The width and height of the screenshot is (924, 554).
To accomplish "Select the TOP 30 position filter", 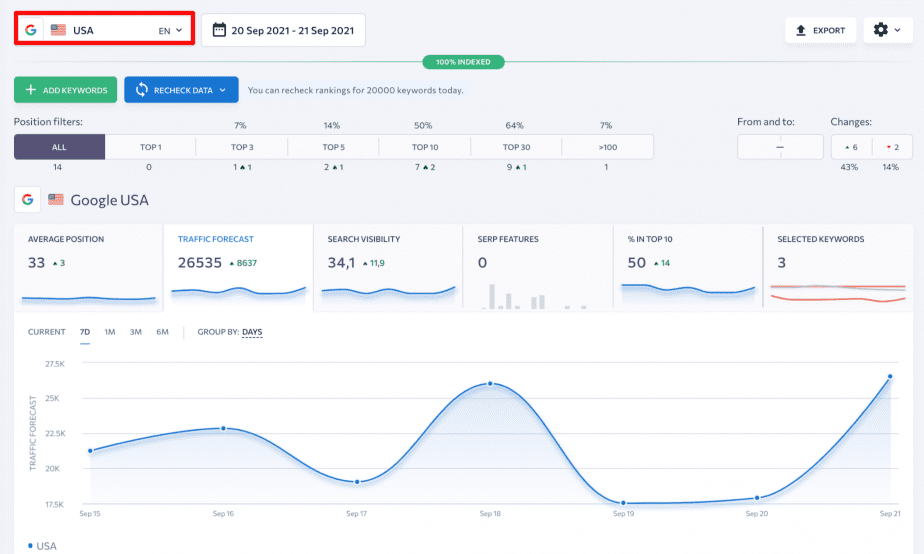I will pyautogui.click(x=516, y=147).
